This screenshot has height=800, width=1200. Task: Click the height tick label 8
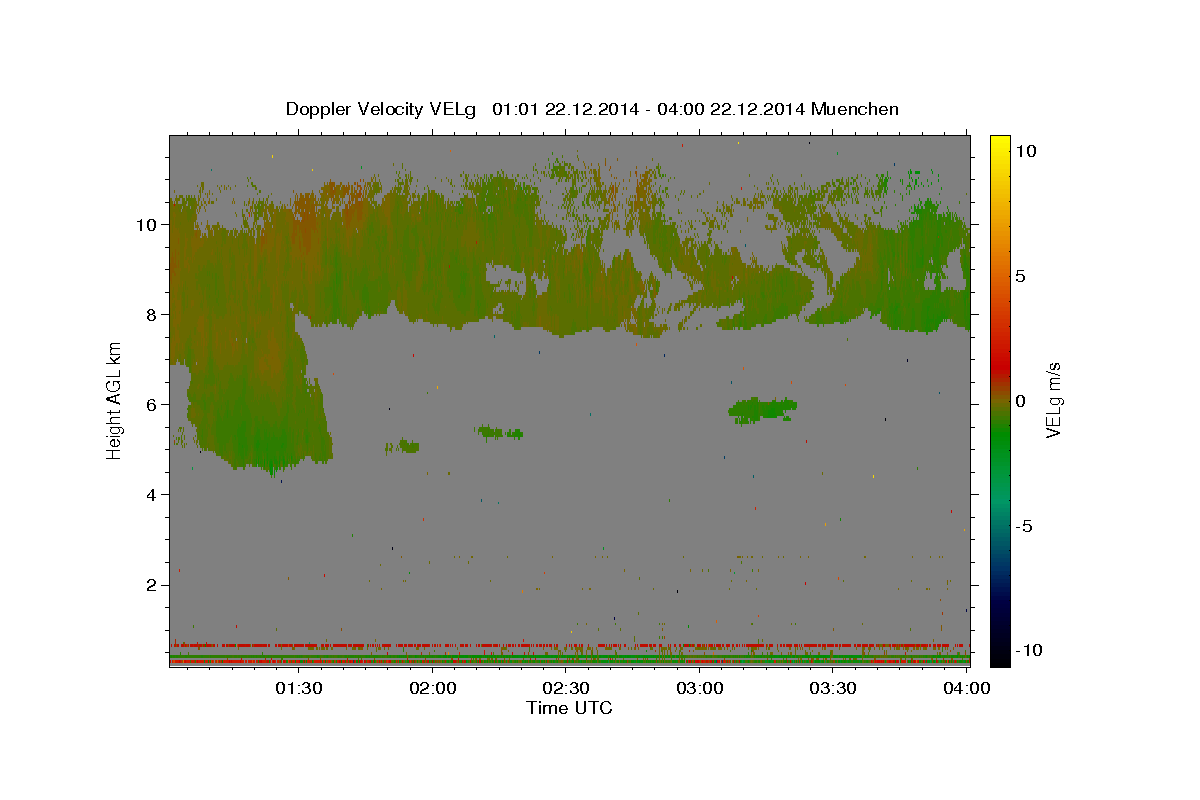152,315
